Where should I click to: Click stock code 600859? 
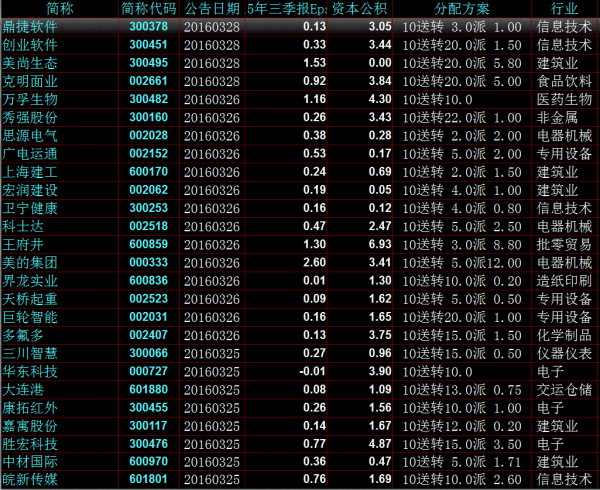[x=148, y=244]
